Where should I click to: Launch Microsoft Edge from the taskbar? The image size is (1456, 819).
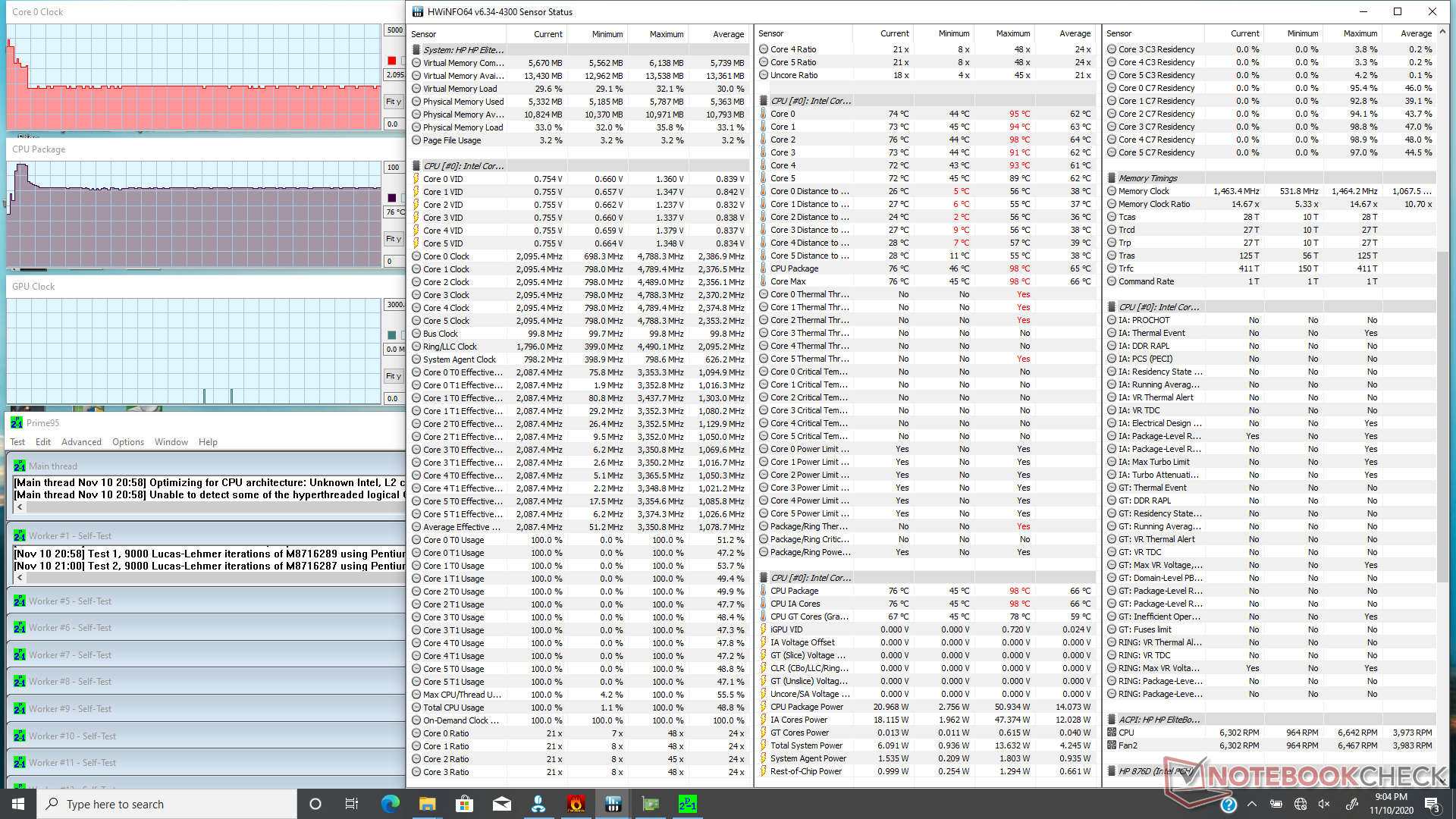click(x=390, y=804)
